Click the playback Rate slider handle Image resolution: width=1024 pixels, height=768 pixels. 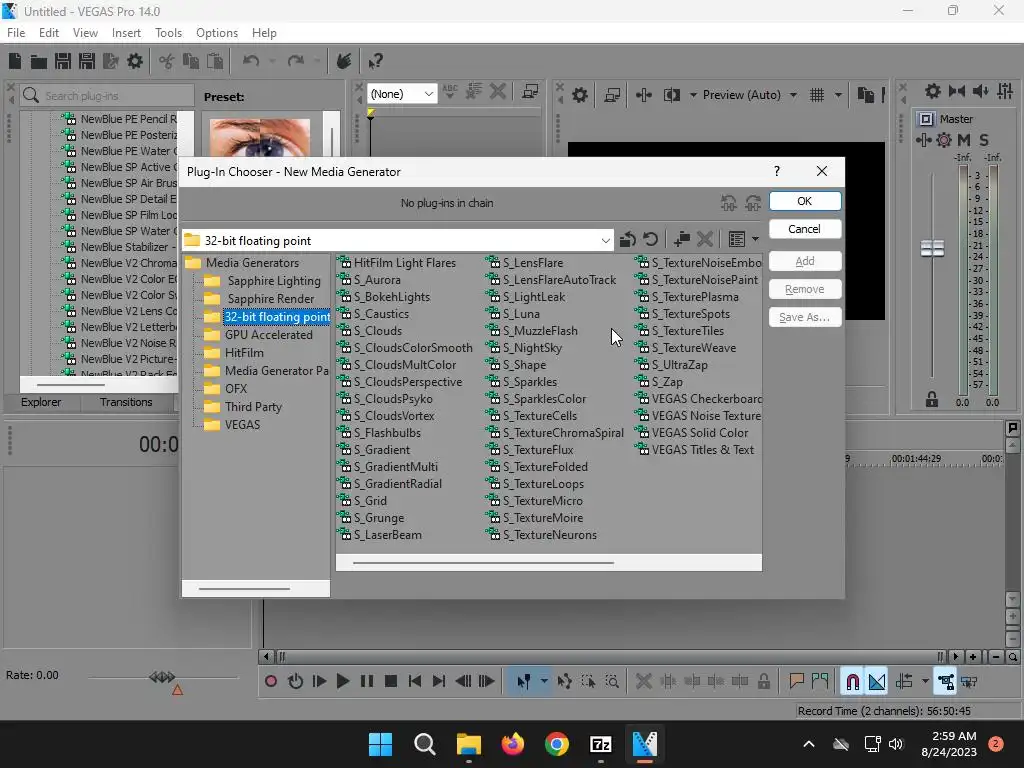162,677
